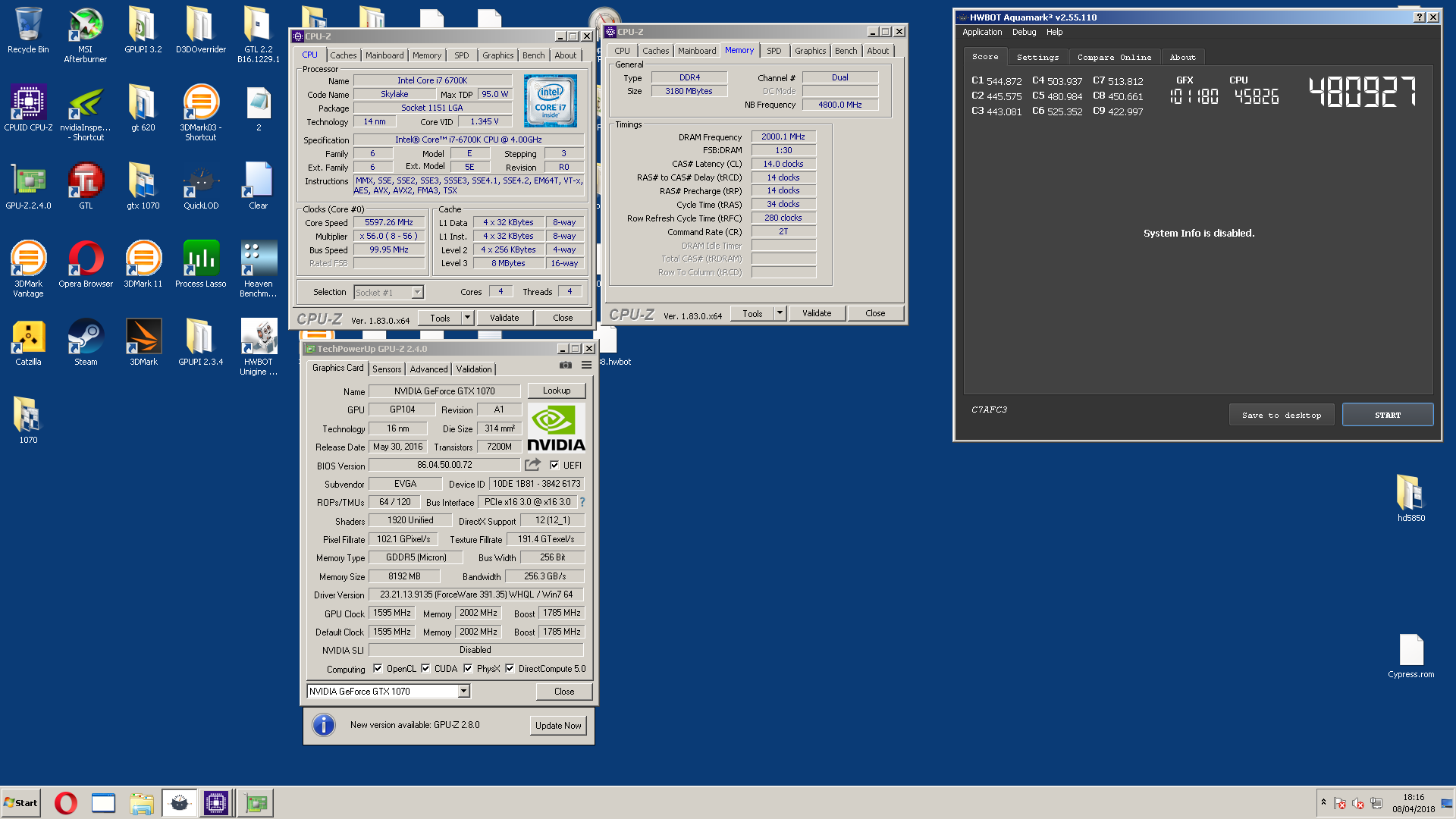
Task: Toggle the DirectCompute 5.0 checkbox
Action: 510,669
